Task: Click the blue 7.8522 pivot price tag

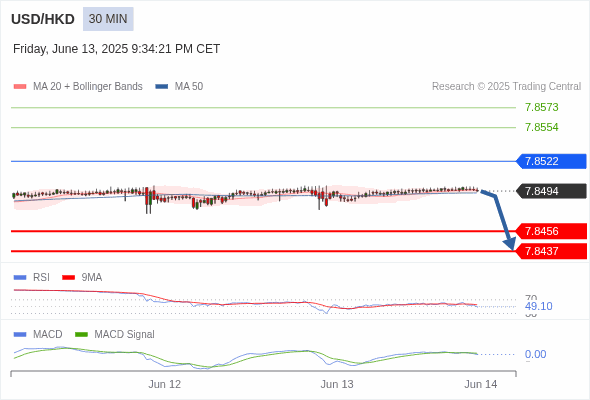Action: (551, 161)
